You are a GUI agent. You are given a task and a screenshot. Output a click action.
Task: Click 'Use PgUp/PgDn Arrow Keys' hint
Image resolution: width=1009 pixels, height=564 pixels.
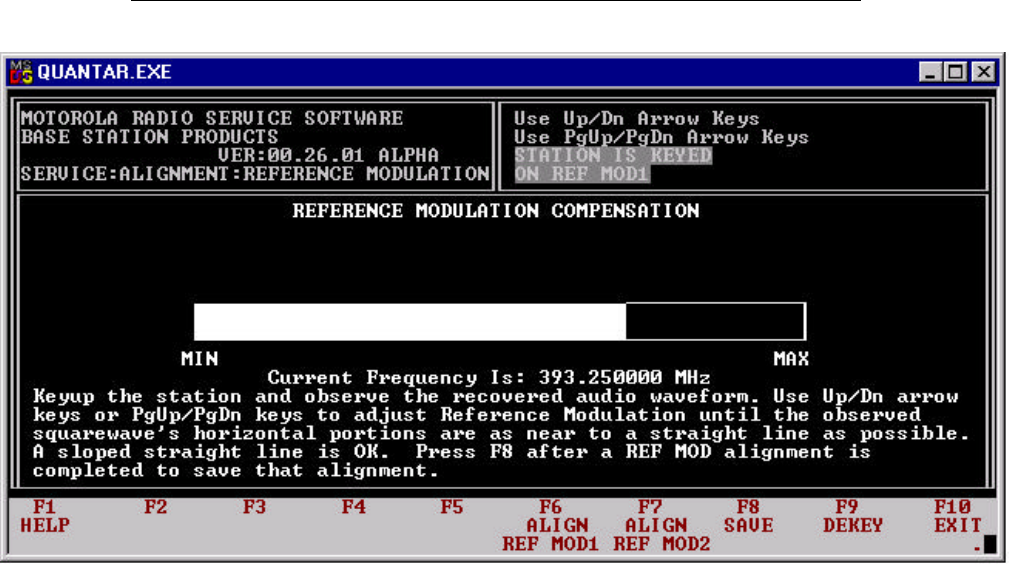click(661, 137)
